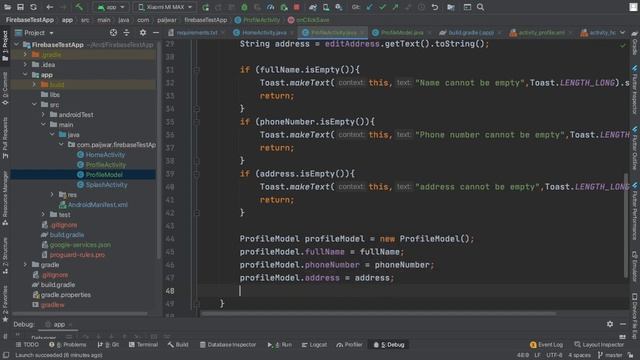Expand the top-level gradle folder
The width and height of the screenshot is (640, 360).
[25, 264]
